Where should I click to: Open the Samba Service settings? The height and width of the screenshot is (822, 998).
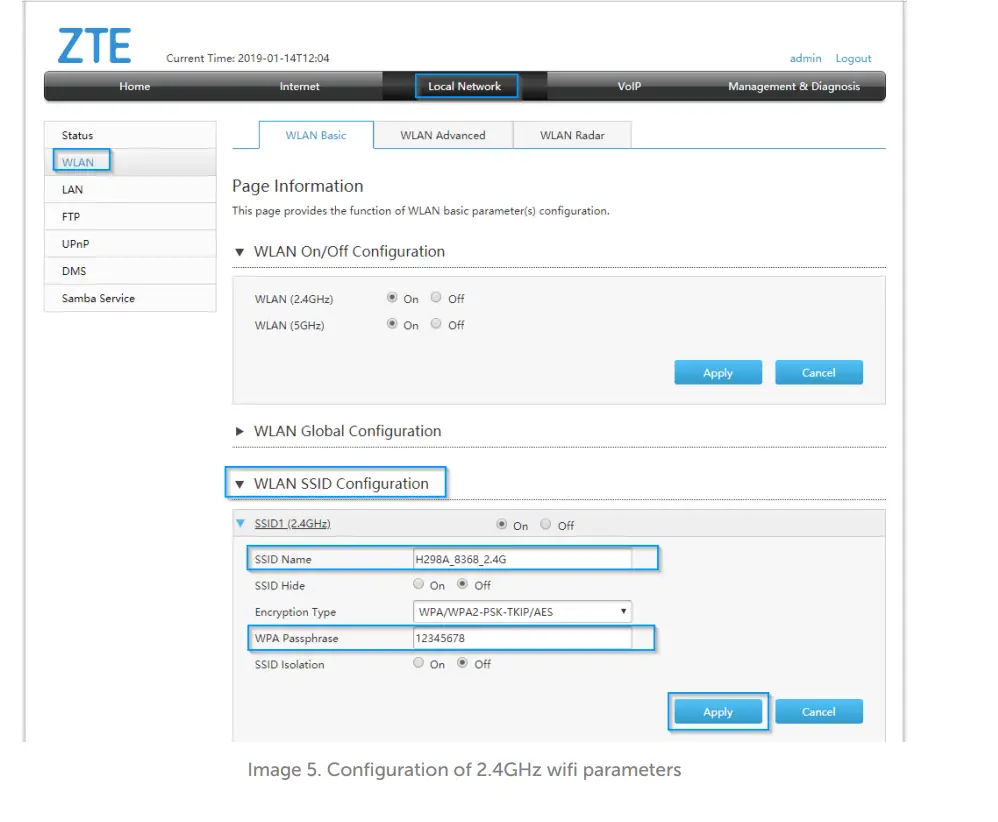coord(97,297)
